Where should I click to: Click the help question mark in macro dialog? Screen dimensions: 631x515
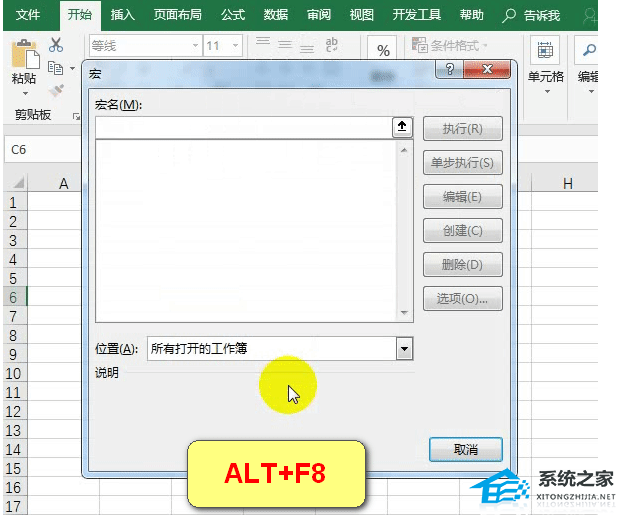(450, 70)
